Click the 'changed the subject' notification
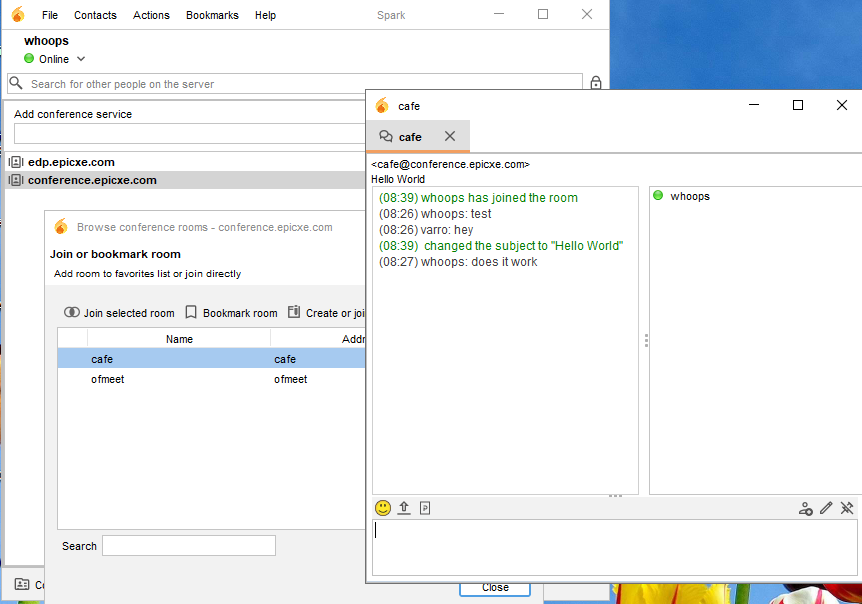862x604 pixels. pyautogui.click(x=501, y=246)
